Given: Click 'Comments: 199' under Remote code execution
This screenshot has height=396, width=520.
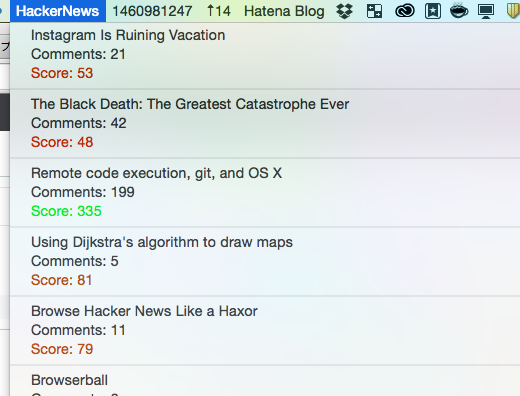Looking at the screenshot, I should (x=83, y=192).
